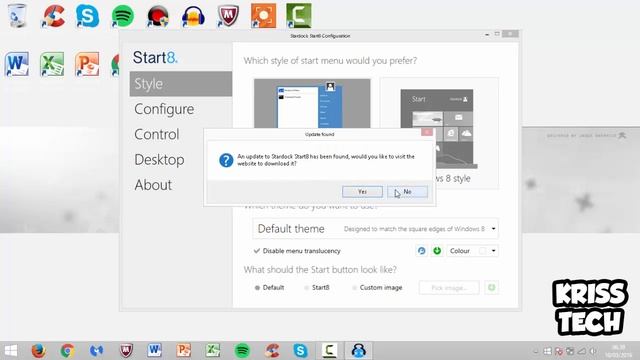Launch Chrome from the taskbar

coord(67,351)
